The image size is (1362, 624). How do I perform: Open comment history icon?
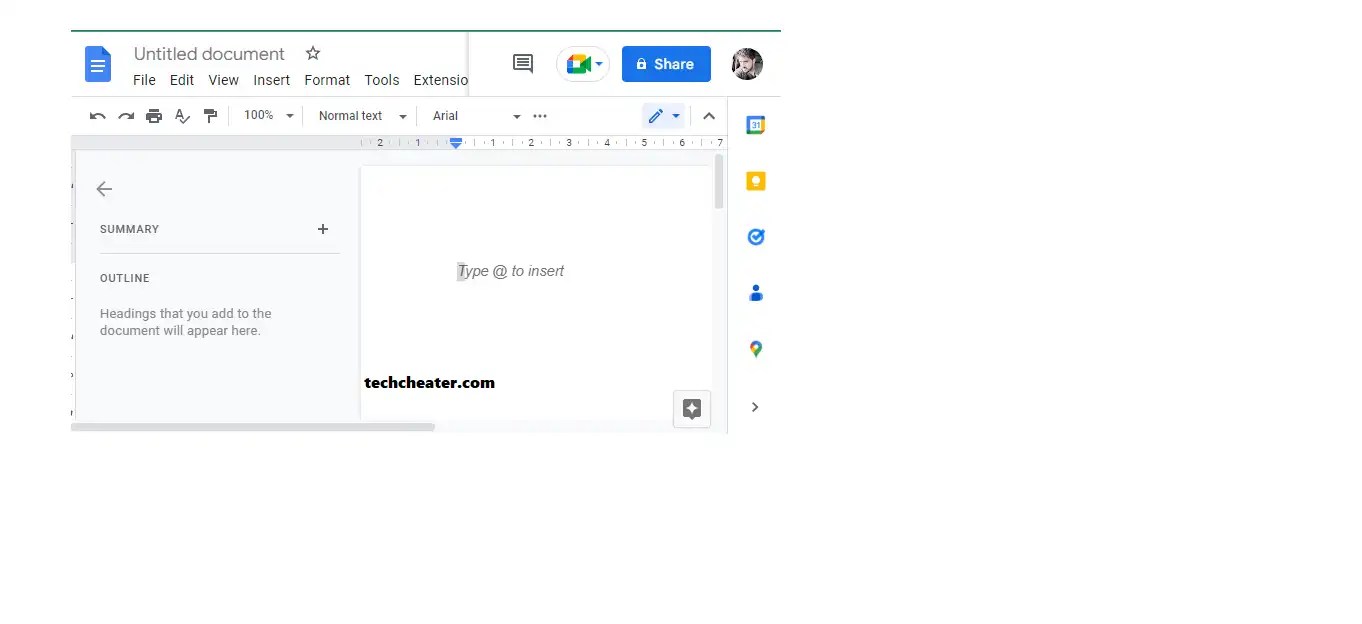point(522,63)
